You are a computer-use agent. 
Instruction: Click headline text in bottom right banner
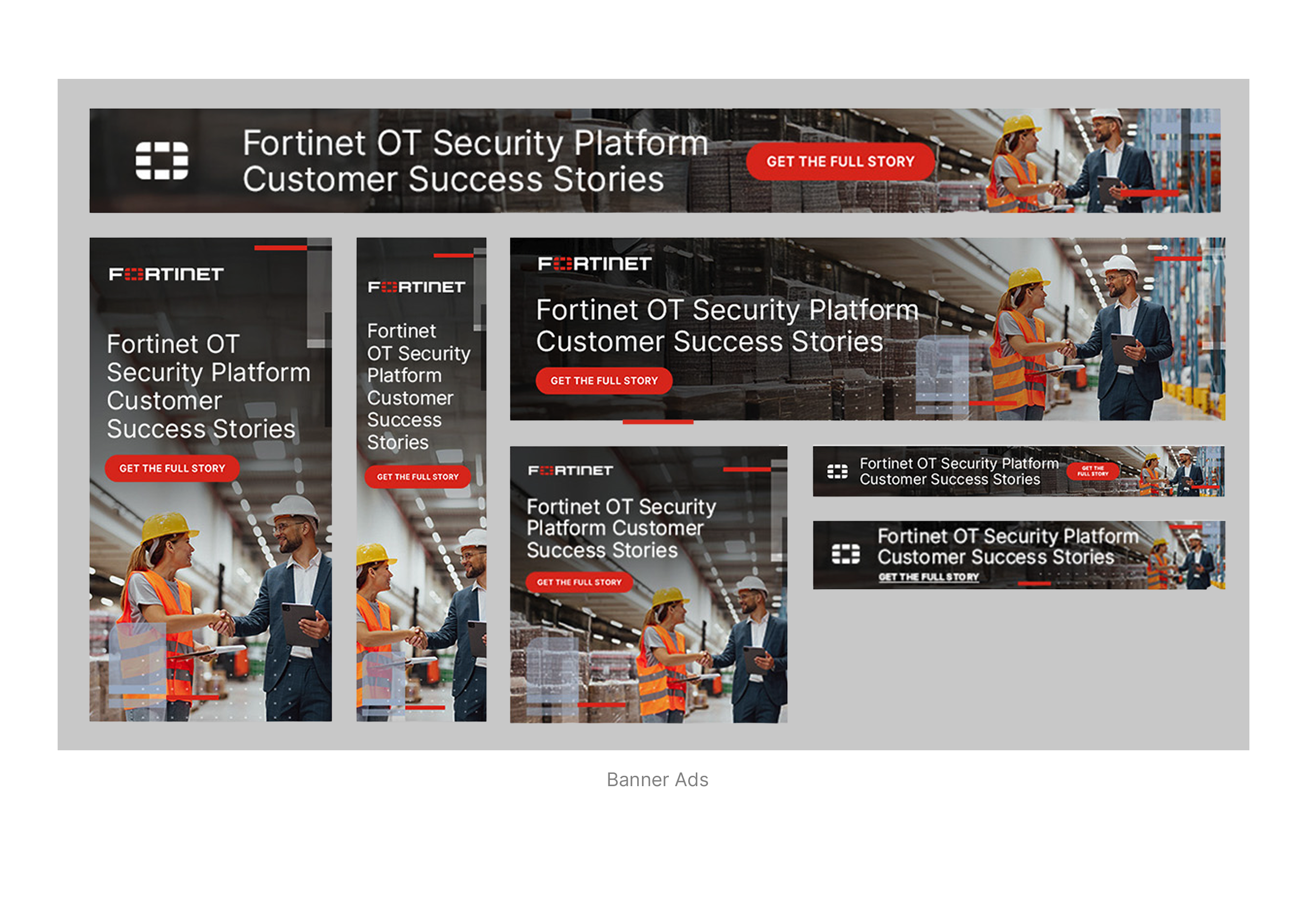[1008, 546]
